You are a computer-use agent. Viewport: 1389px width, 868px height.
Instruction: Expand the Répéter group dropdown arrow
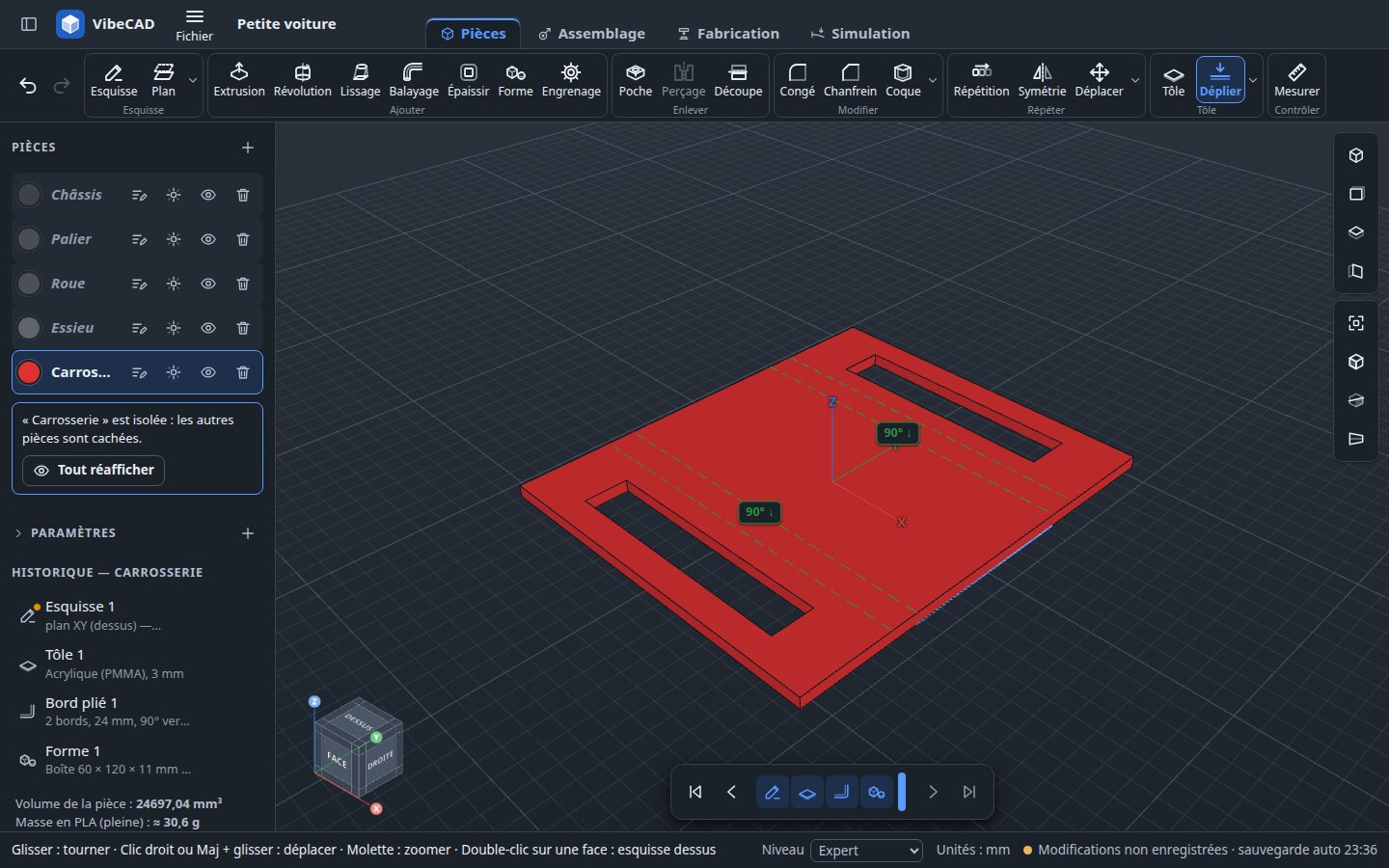[x=1135, y=80]
